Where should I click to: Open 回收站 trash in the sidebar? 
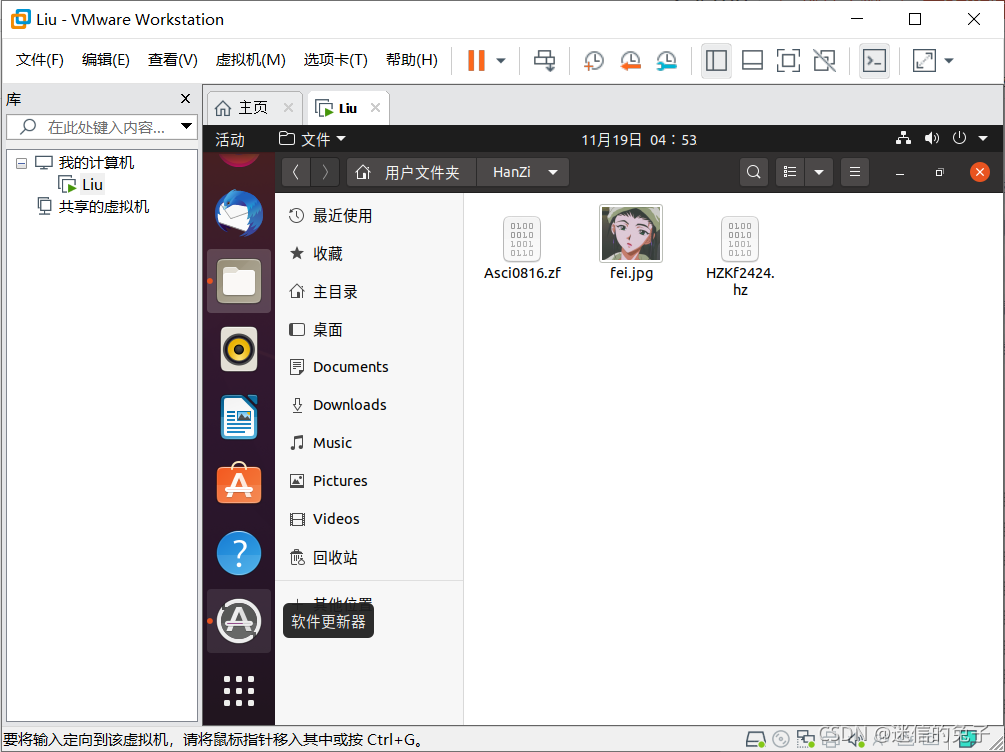369,557
